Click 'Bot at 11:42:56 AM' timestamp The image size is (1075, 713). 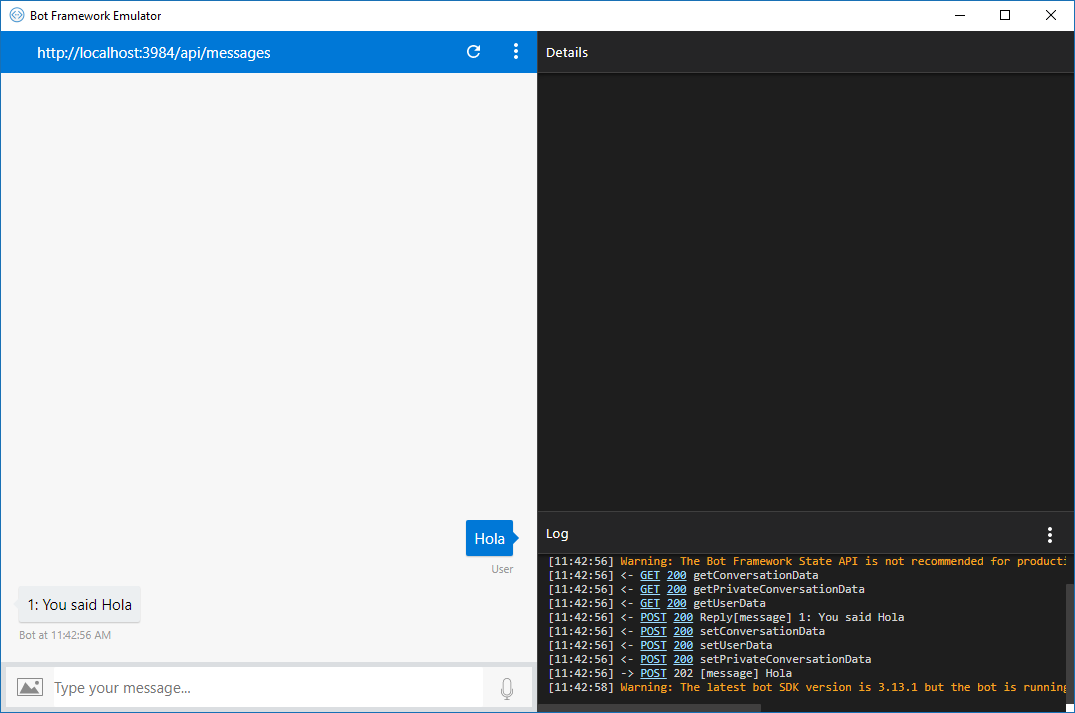pos(65,635)
